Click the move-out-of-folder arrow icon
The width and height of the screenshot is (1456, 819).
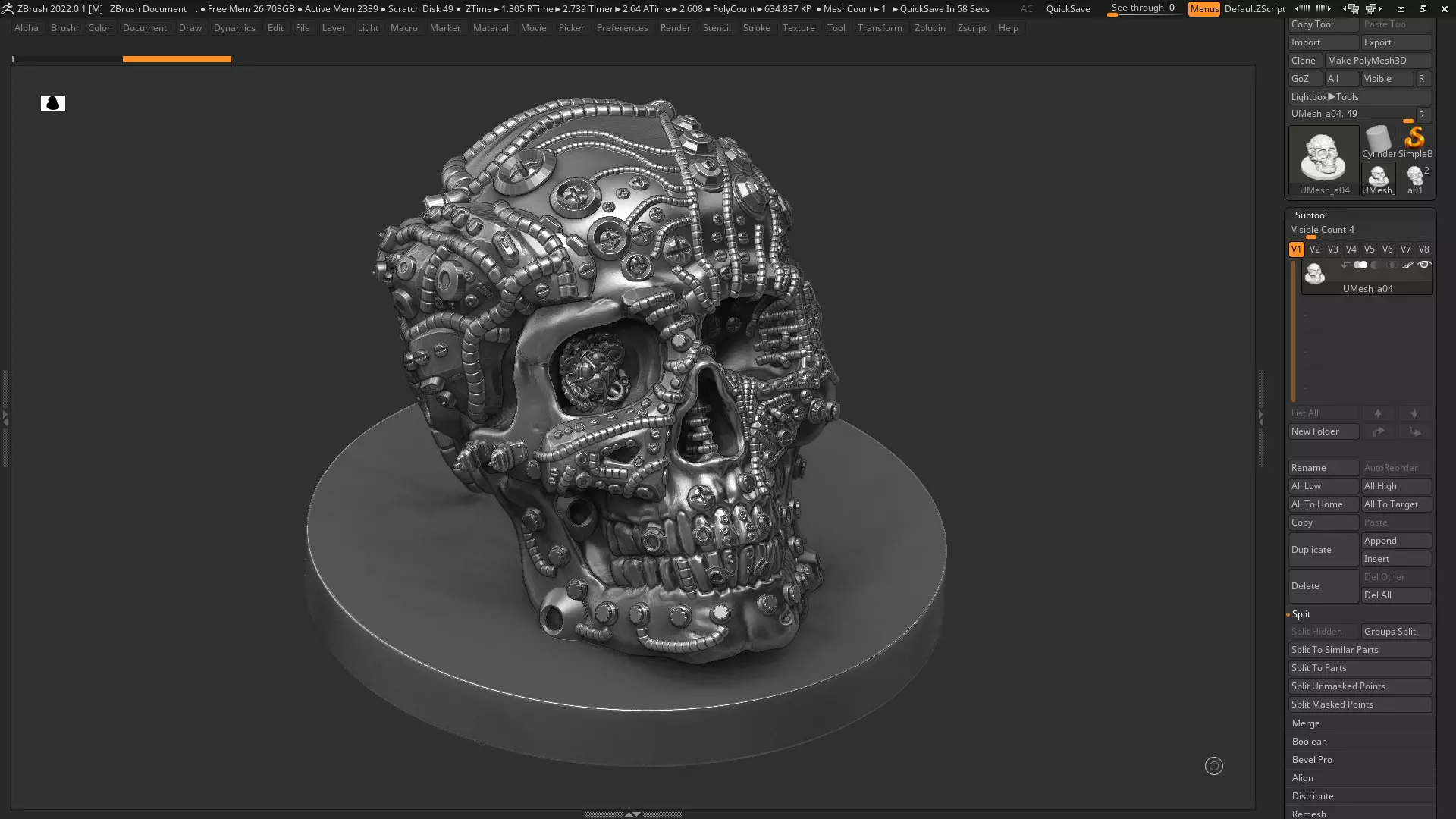(1414, 431)
